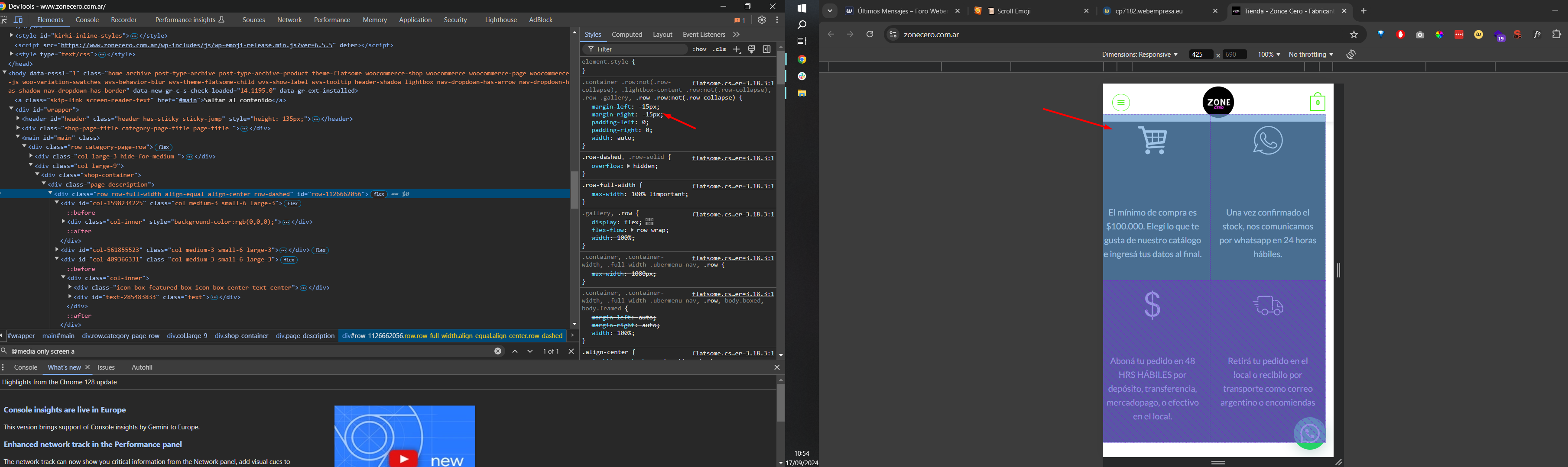
Task: Expand the overflow: hidden shorthand triangle
Action: click(629, 166)
